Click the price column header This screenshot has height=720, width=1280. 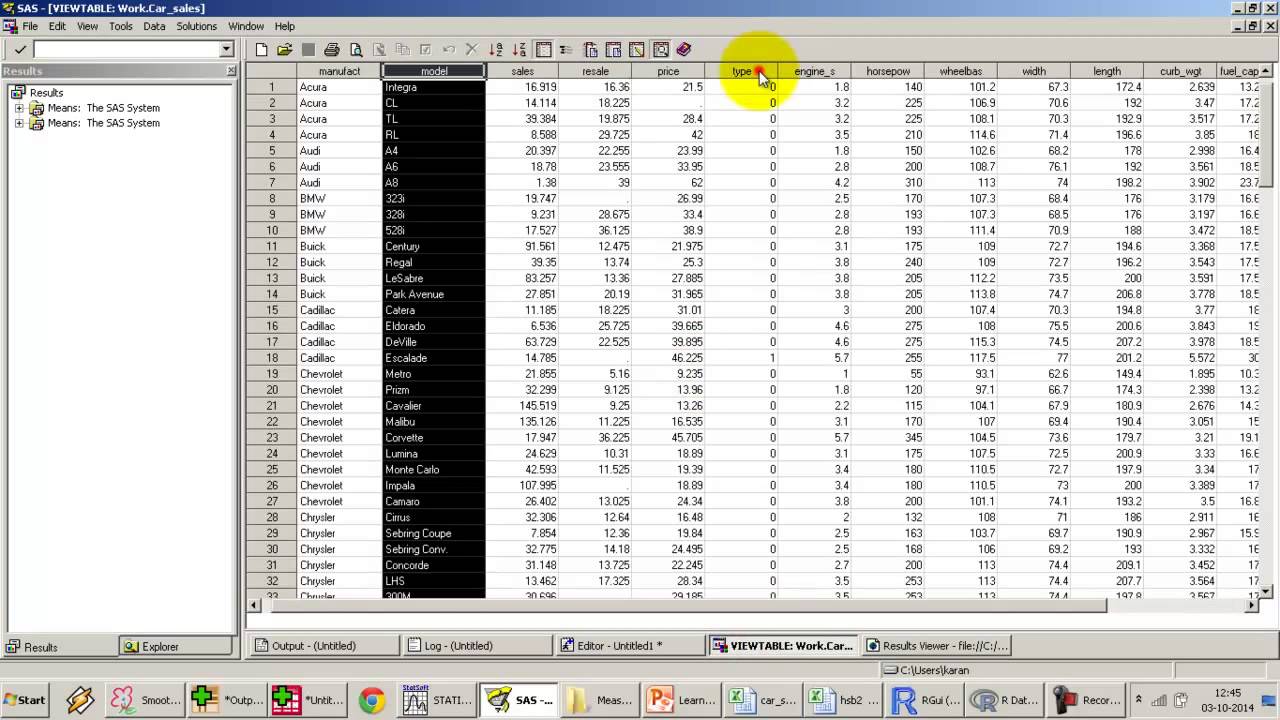click(x=668, y=71)
